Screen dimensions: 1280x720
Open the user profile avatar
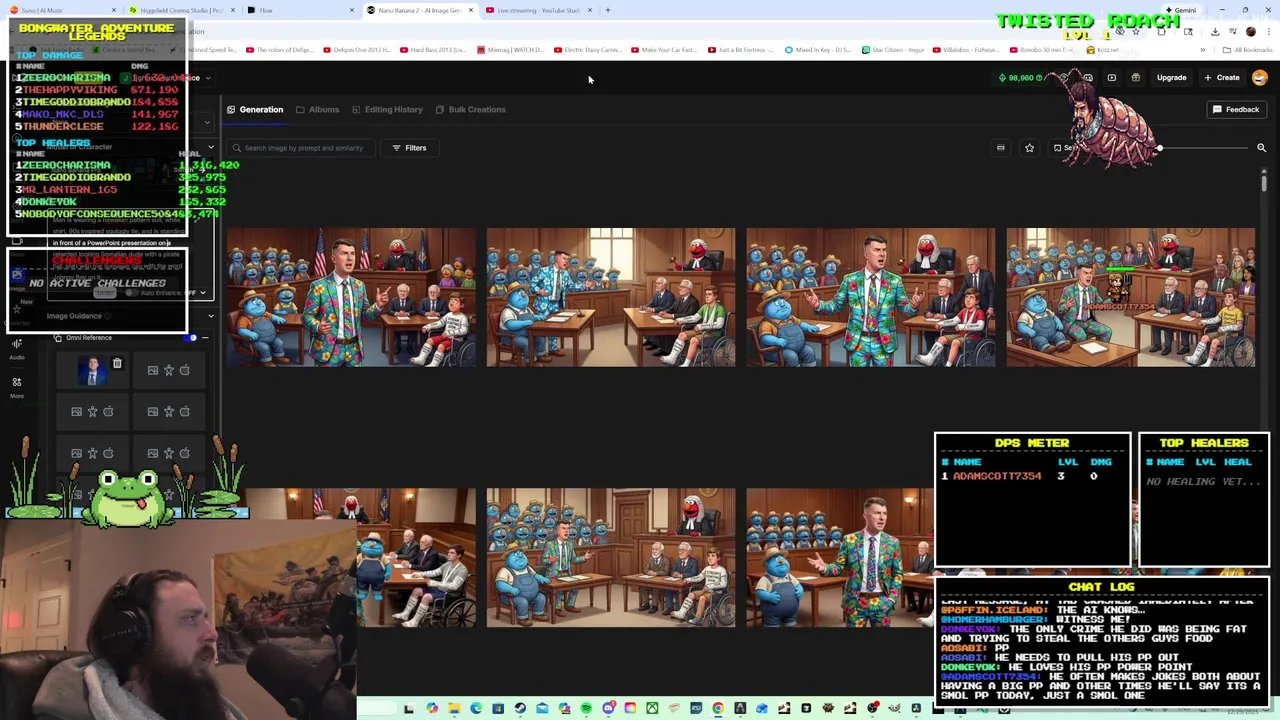point(1260,77)
